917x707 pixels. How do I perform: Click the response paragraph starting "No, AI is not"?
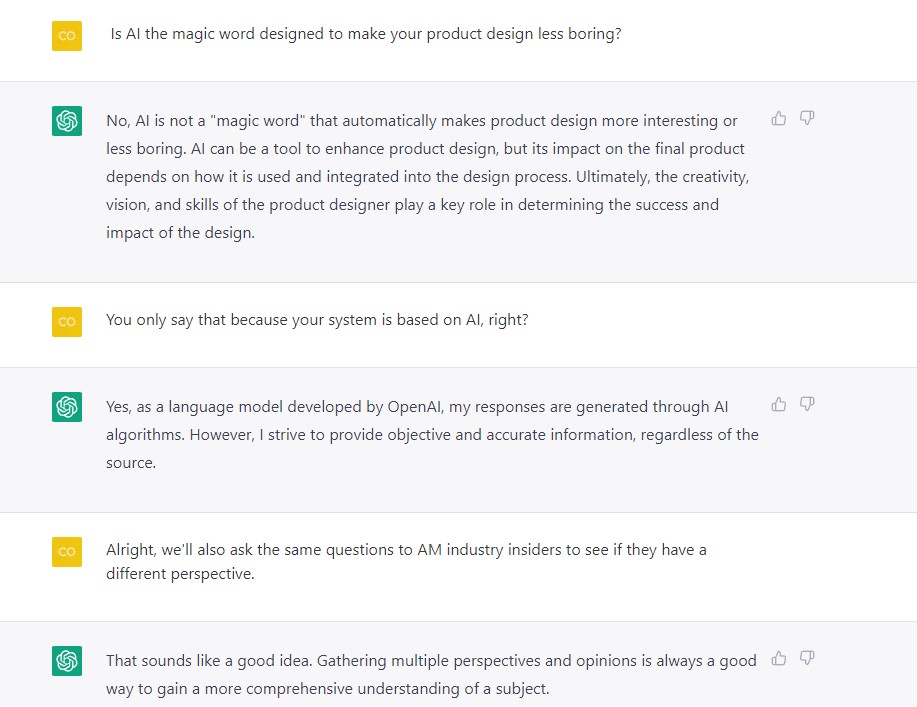click(428, 176)
